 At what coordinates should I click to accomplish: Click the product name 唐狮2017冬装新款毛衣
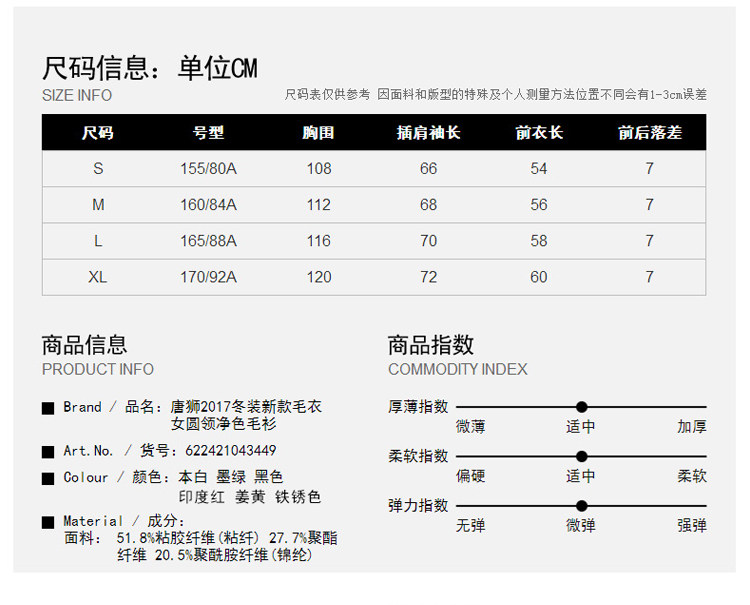[x=246, y=407]
